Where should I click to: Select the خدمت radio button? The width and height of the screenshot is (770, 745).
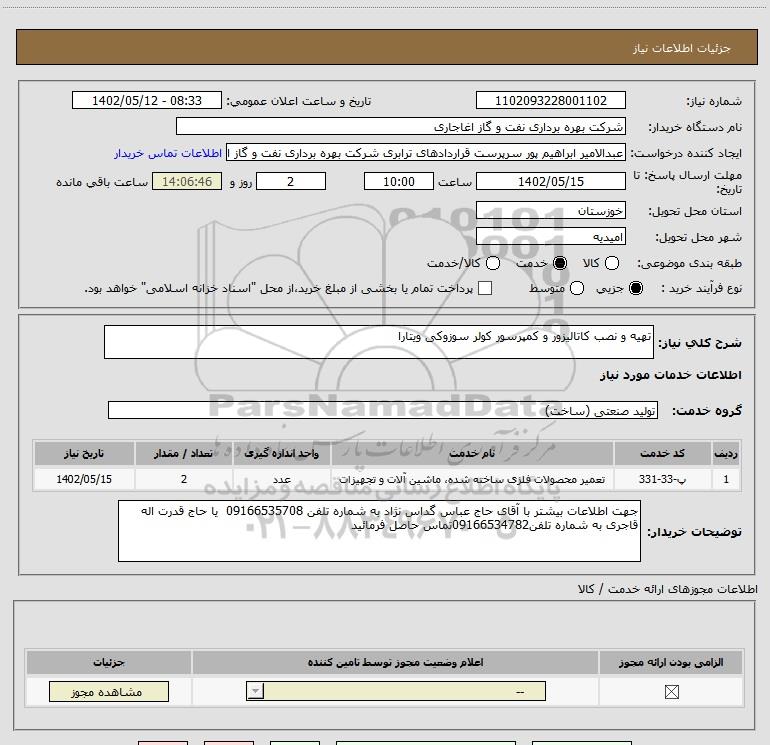559,263
